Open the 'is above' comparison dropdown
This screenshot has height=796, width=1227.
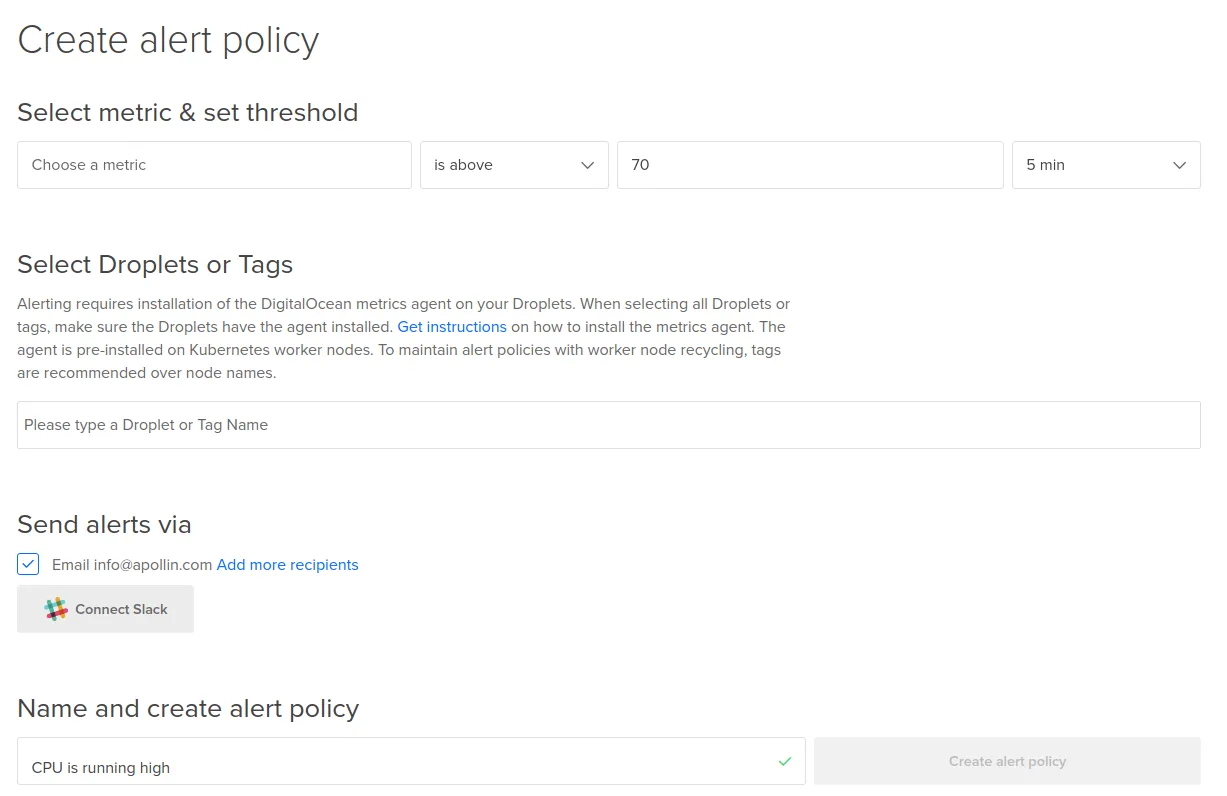tap(514, 165)
